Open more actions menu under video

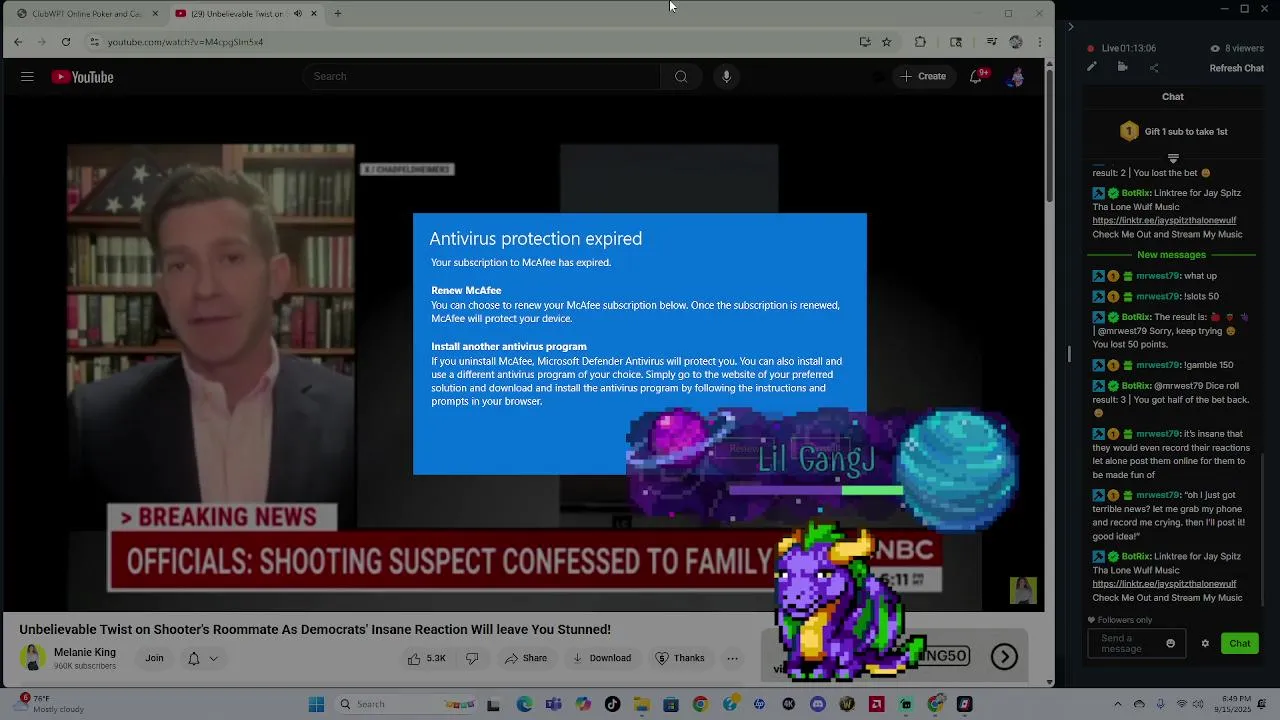(732, 658)
